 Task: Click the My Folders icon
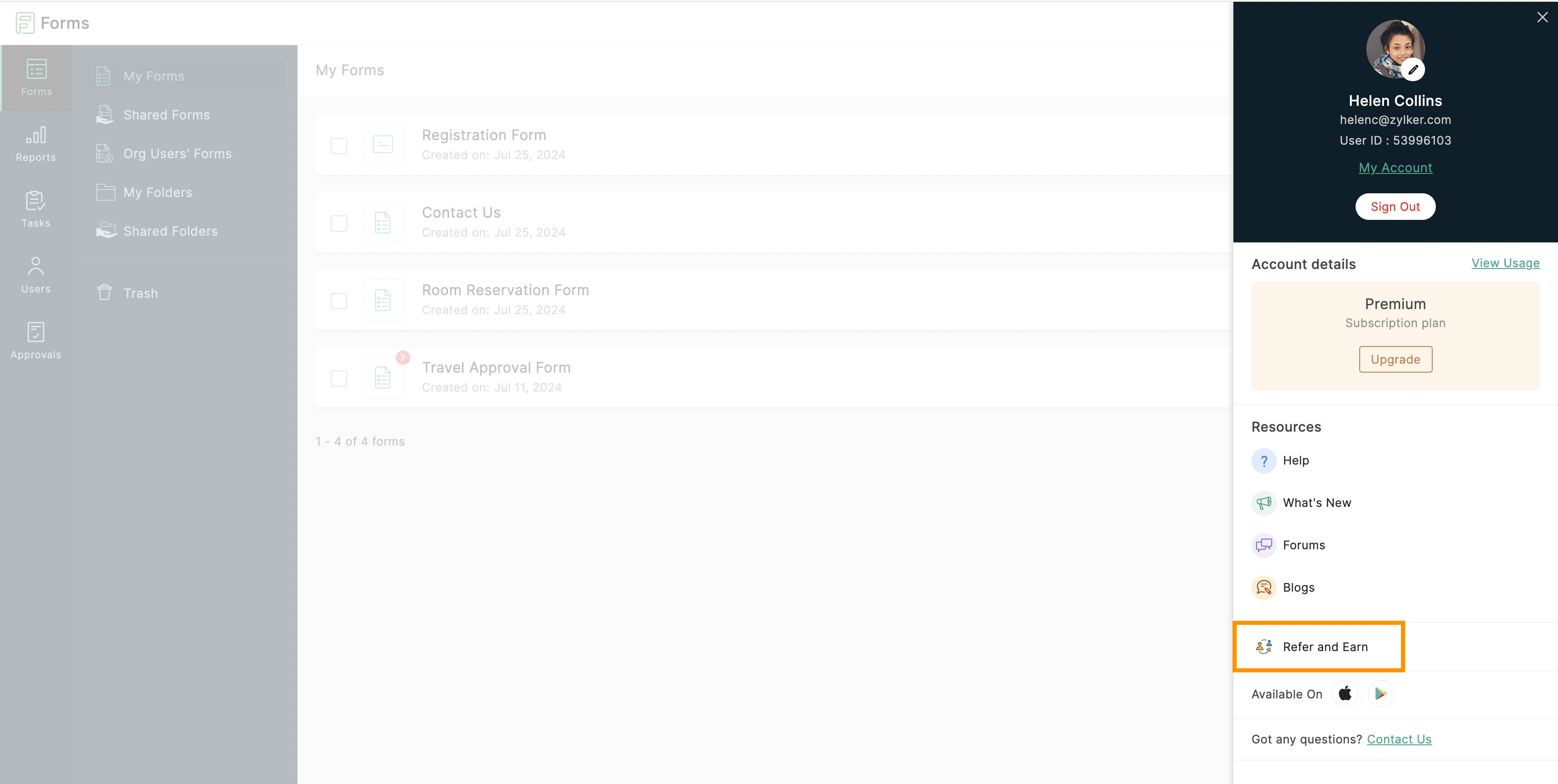[x=105, y=192]
